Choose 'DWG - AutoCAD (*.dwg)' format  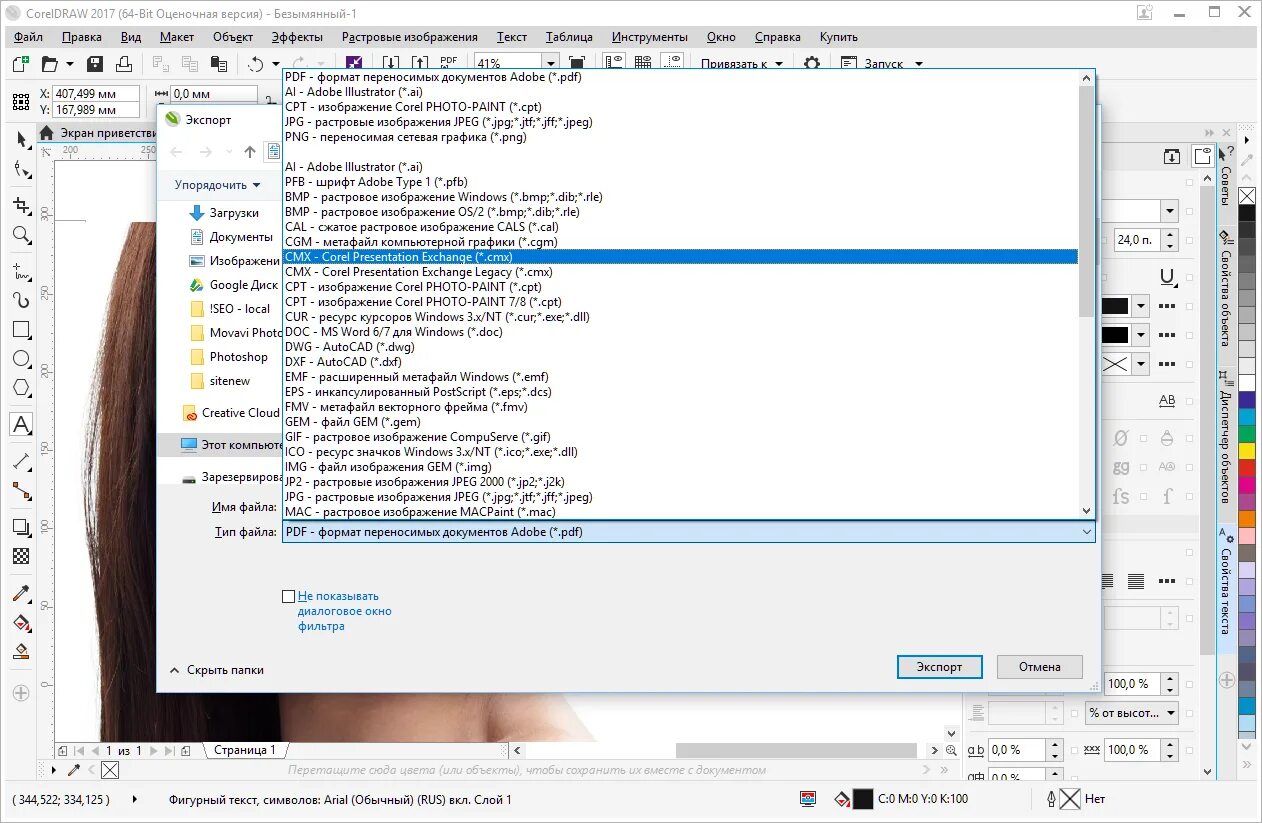click(x=680, y=347)
